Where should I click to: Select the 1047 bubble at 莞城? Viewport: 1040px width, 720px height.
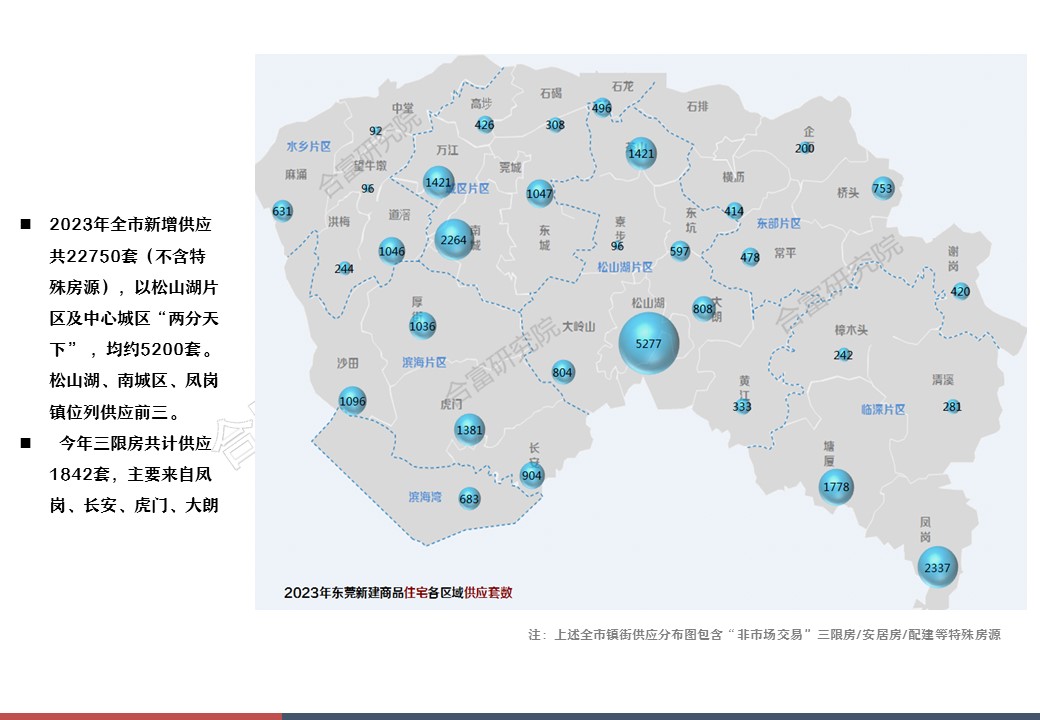pyautogui.click(x=539, y=193)
